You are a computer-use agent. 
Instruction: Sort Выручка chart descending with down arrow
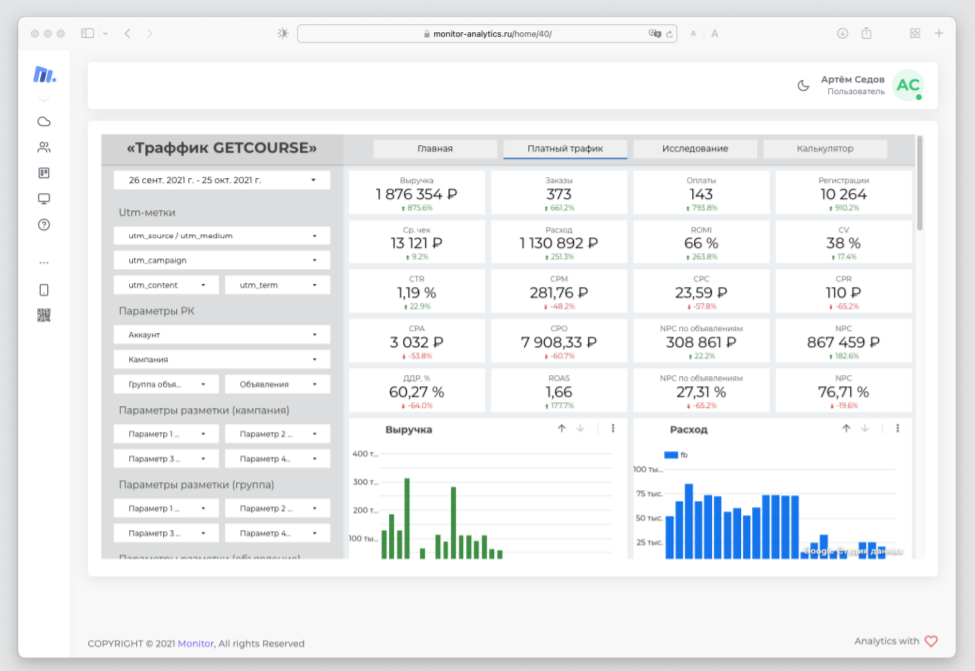580,428
